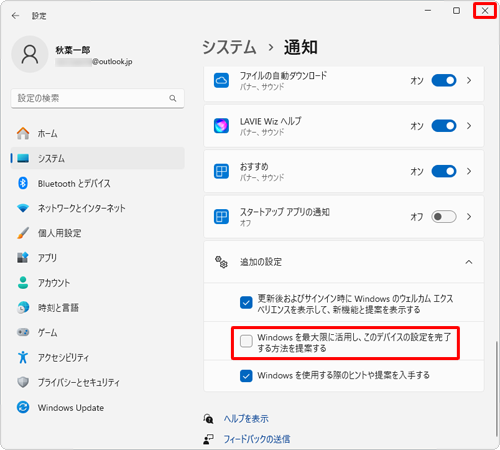
Task: Open スタートアップ アプリの通知 details chevron
Action: 469,217
